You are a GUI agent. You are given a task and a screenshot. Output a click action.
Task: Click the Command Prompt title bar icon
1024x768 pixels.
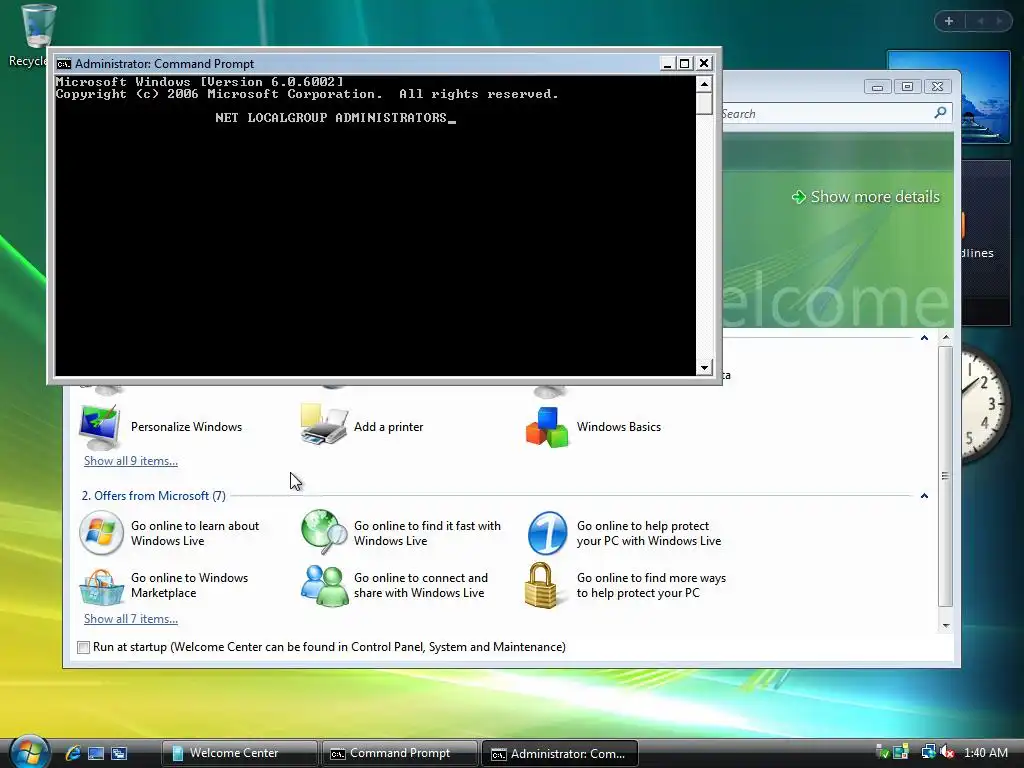[x=63, y=63]
